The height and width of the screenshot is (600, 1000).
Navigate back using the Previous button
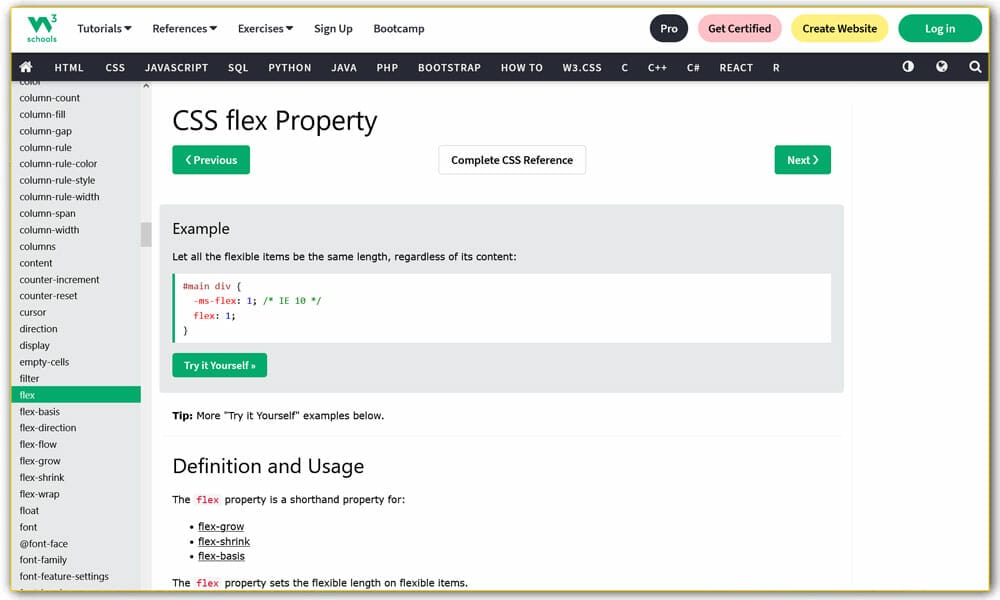tap(211, 159)
